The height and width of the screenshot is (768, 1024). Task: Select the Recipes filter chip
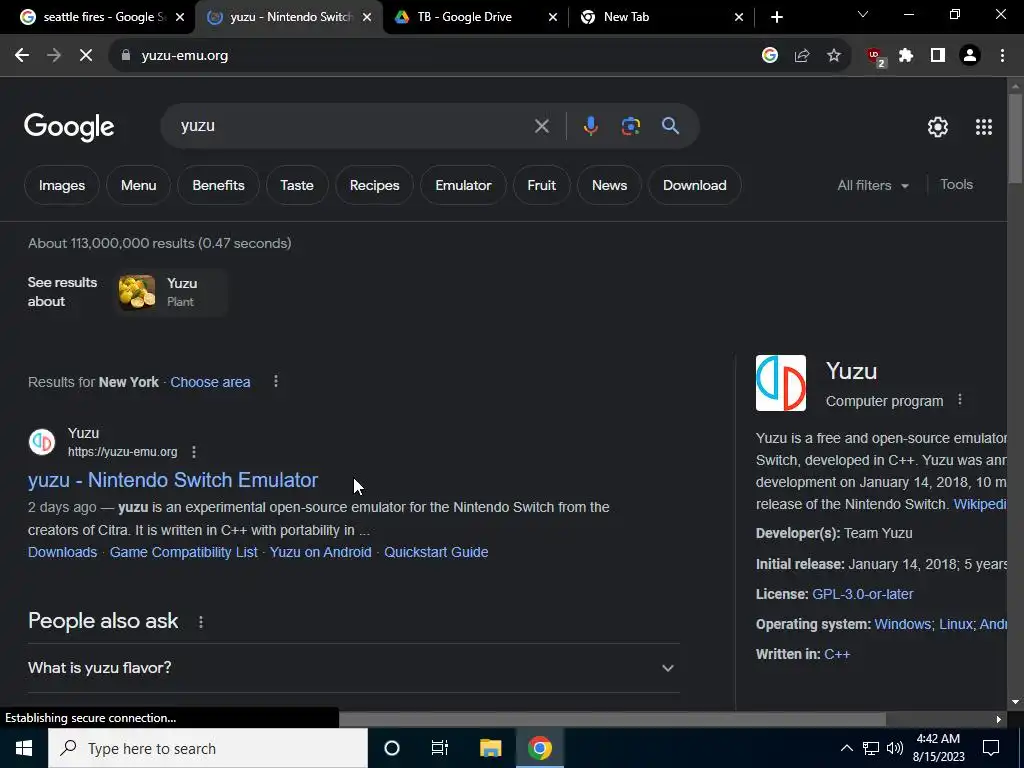pyautogui.click(x=374, y=185)
